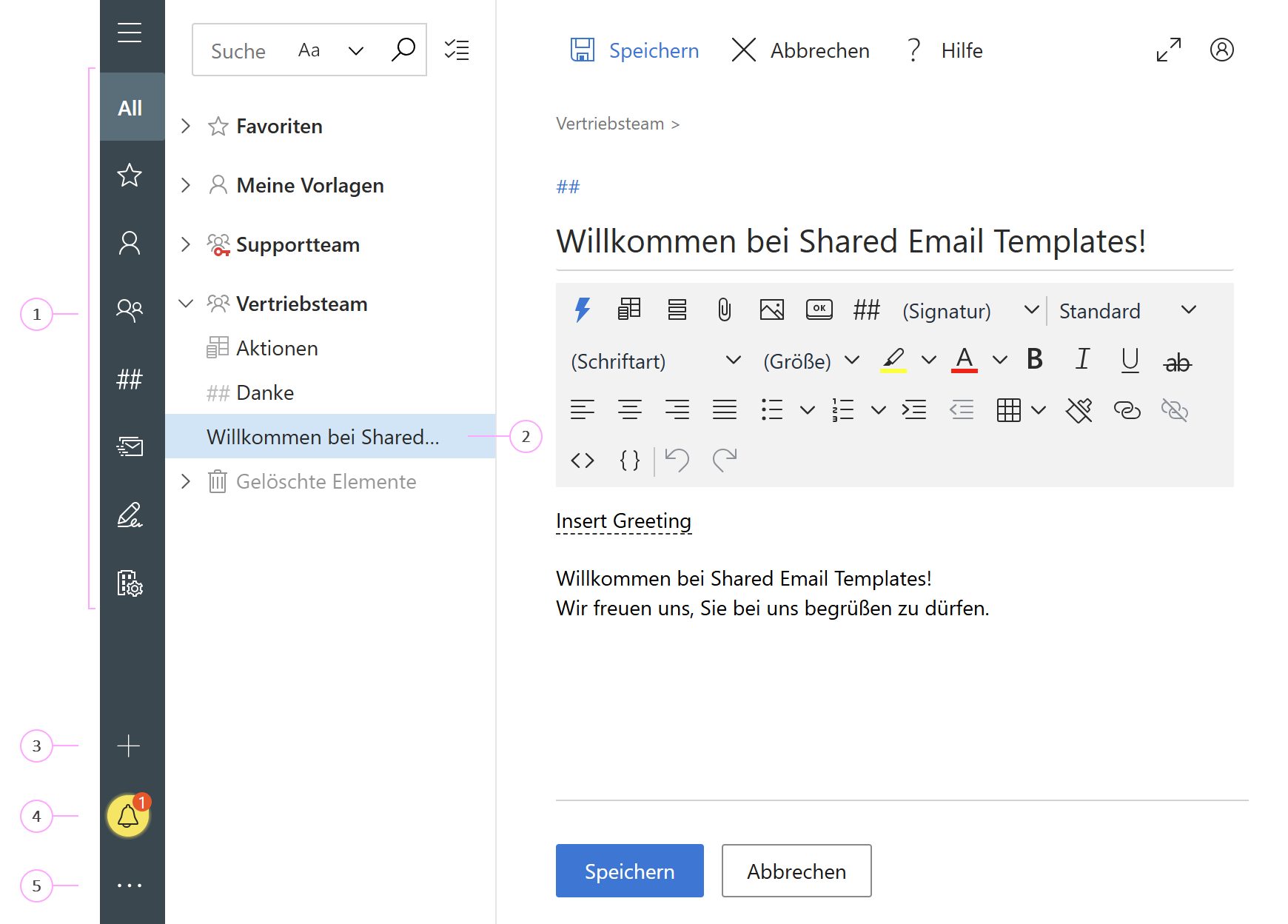Open search options dropdown arrow
1288x924 pixels.
tap(356, 50)
